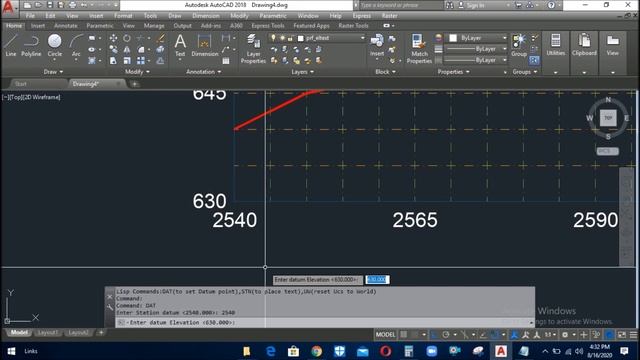Toggle ortho mode in status bar

434,335
